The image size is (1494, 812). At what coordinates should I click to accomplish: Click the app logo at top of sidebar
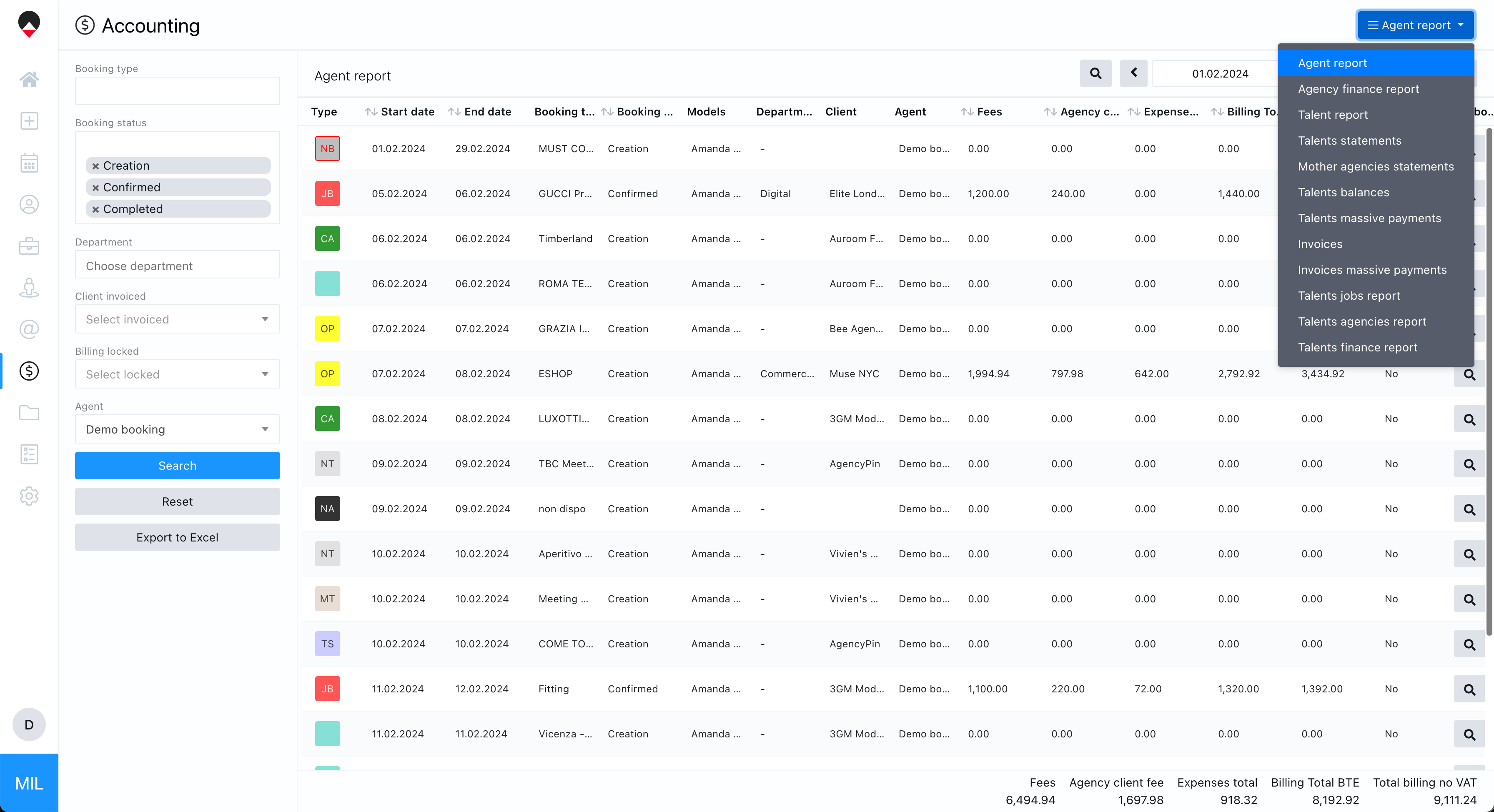pyautogui.click(x=29, y=25)
